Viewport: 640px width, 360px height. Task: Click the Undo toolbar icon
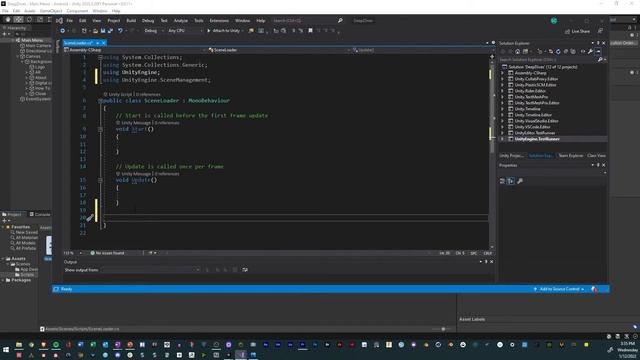(120, 31)
